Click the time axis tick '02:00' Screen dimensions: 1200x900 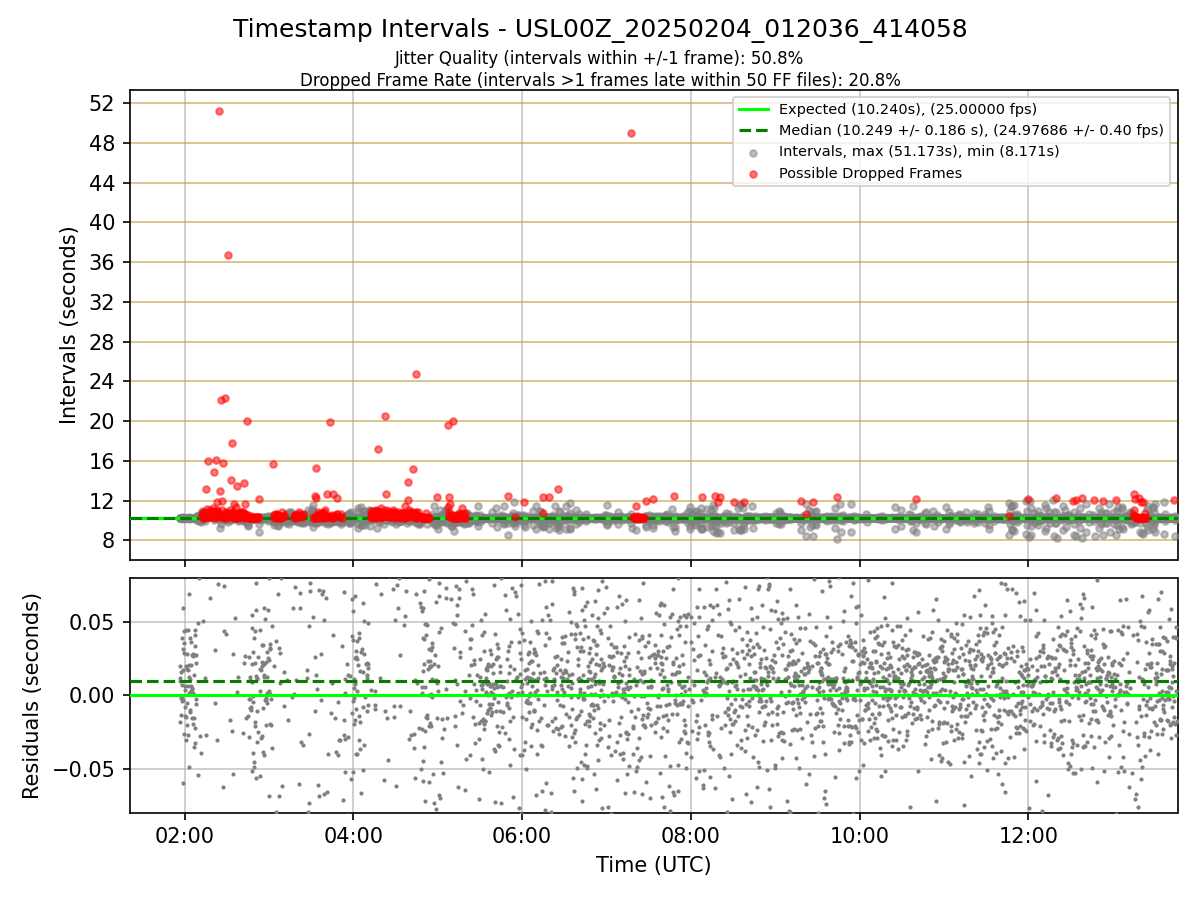184,835
